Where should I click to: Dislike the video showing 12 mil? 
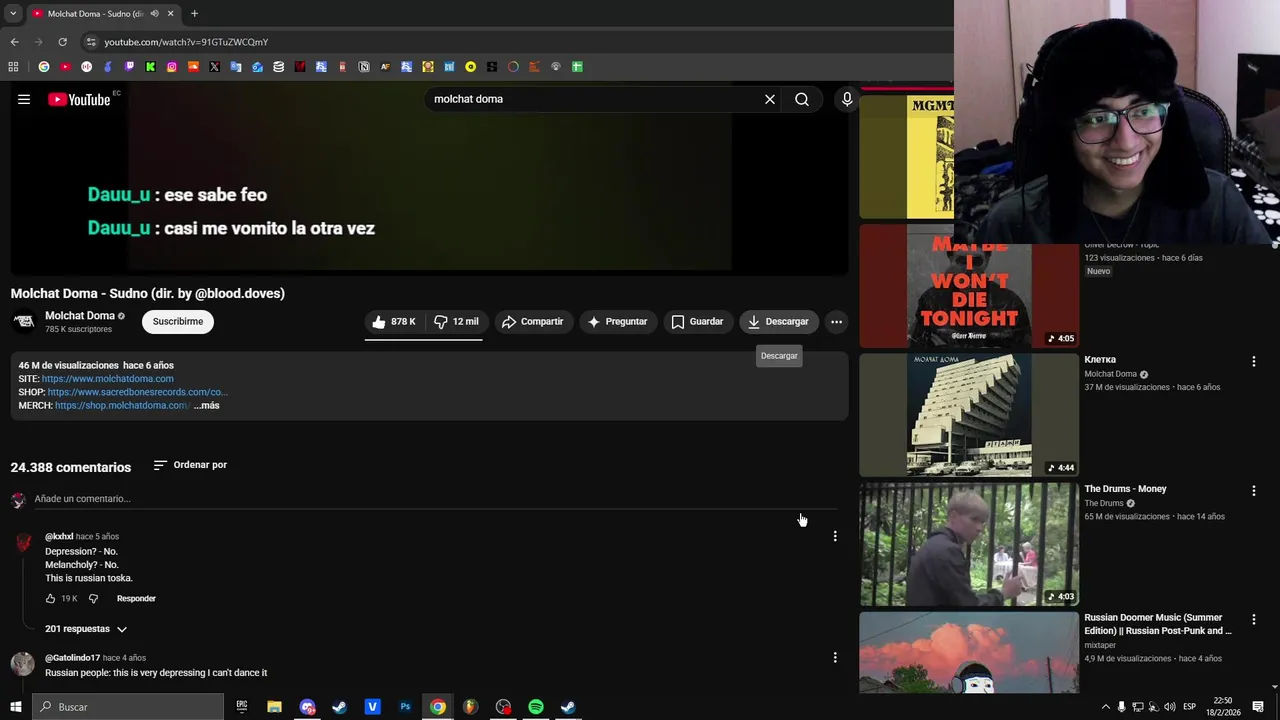point(456,321)
